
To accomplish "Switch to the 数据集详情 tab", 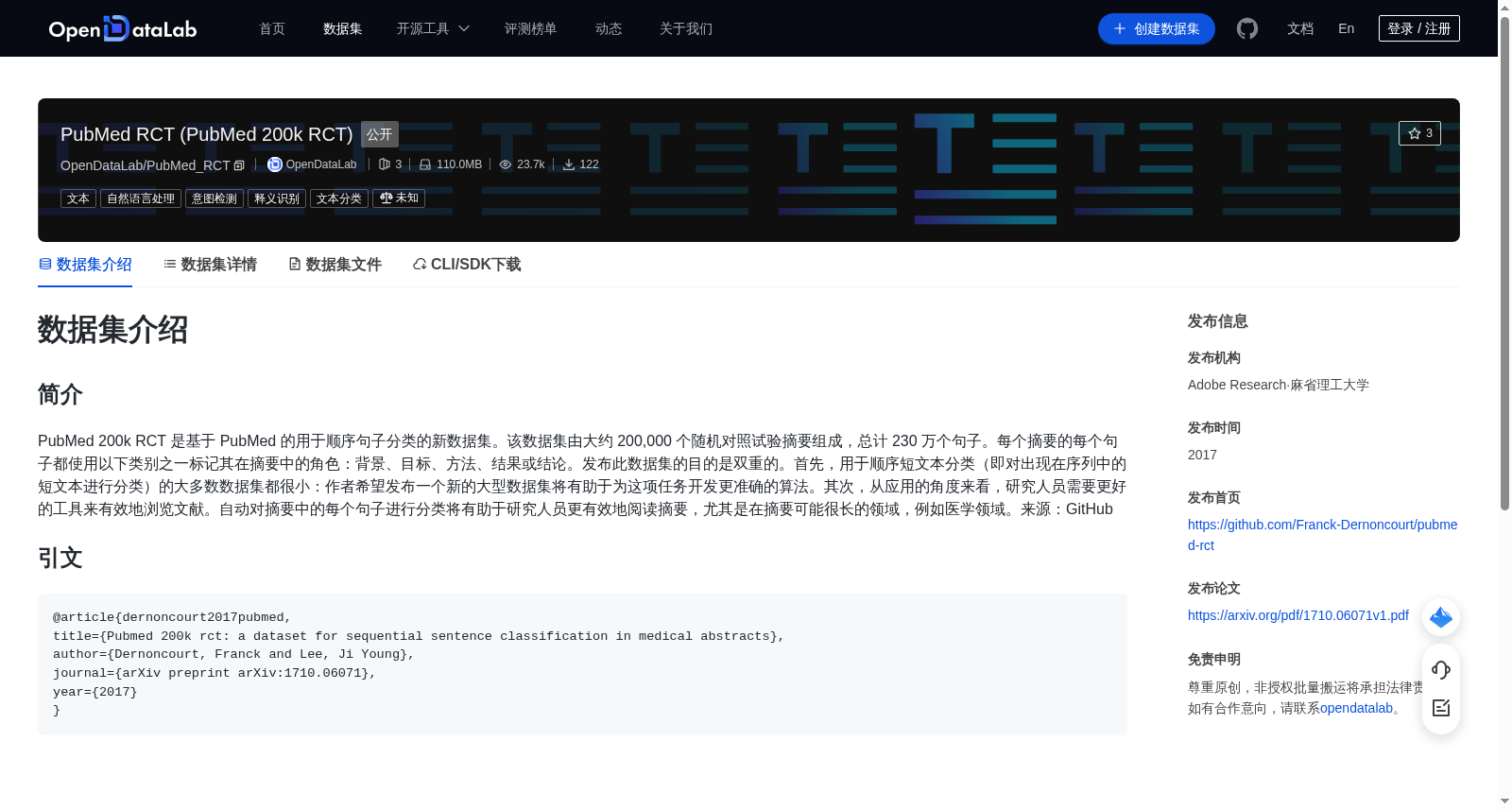I will point(210,265).
